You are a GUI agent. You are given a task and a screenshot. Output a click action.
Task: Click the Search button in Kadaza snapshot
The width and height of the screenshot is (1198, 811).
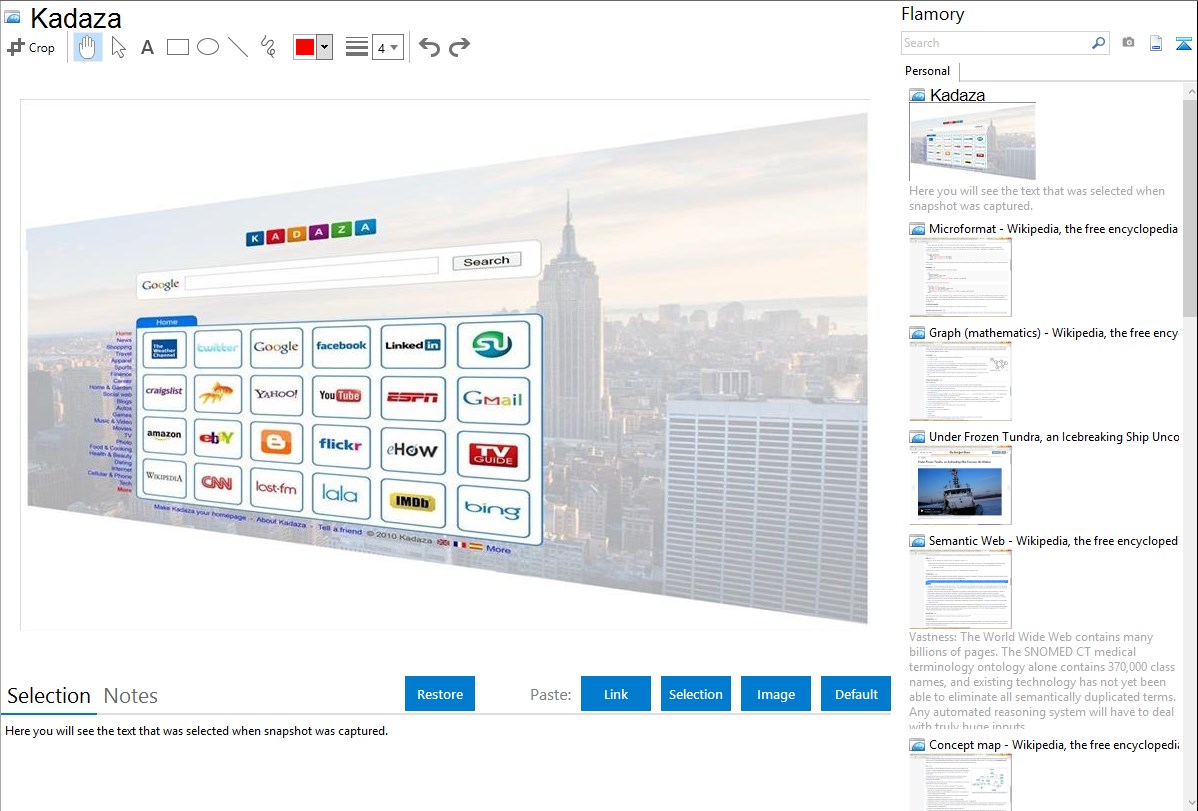487,261
